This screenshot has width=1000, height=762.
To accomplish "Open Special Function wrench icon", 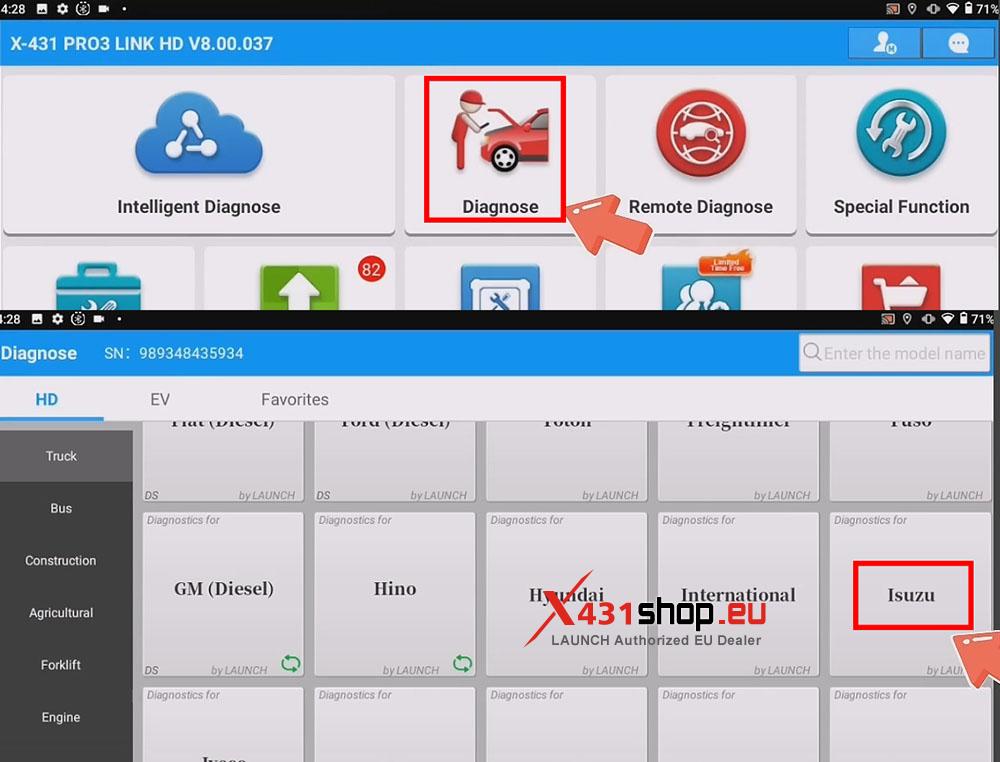I will click(x=901, y=133).
